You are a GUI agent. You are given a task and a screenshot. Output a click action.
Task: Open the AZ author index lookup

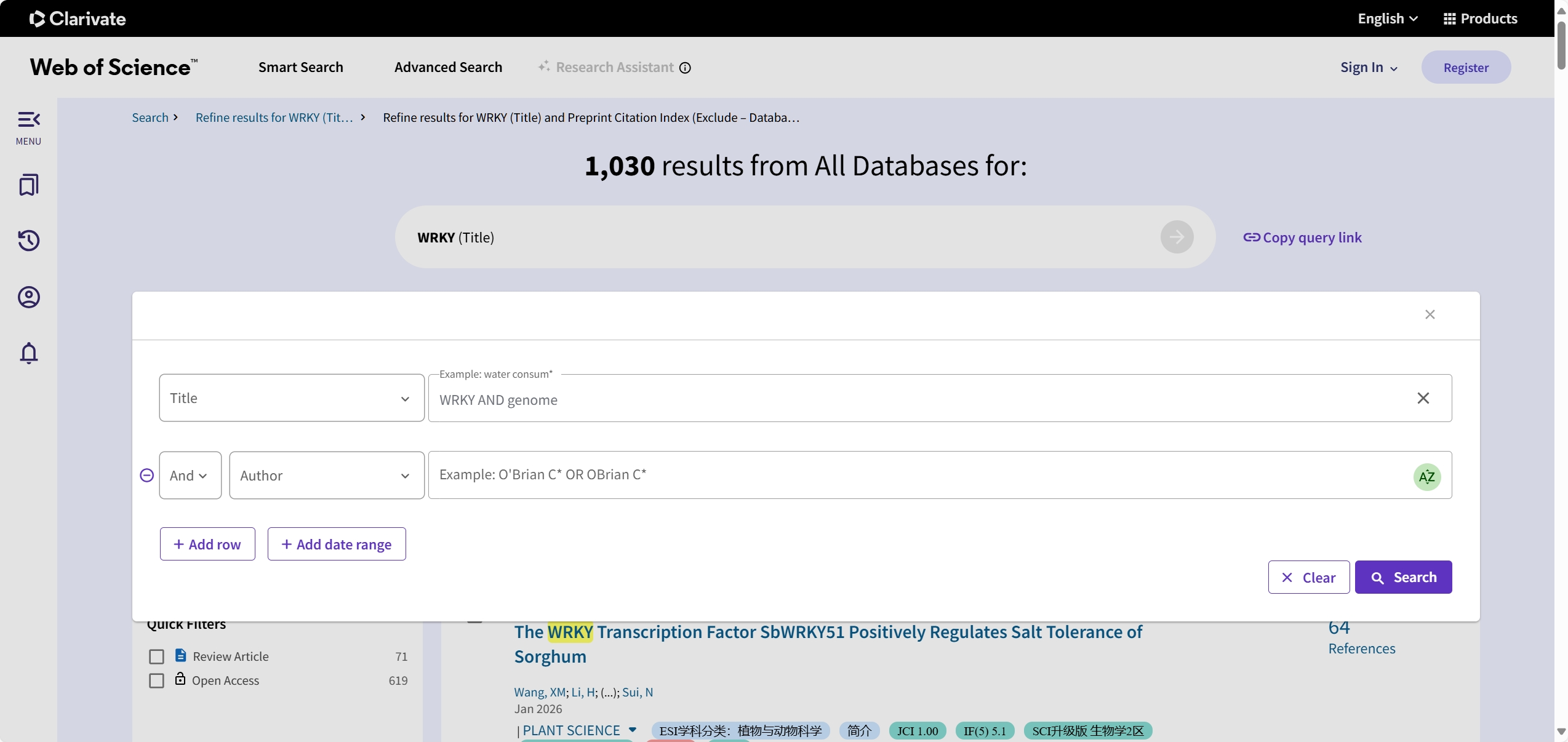(x=1426, y=476)
